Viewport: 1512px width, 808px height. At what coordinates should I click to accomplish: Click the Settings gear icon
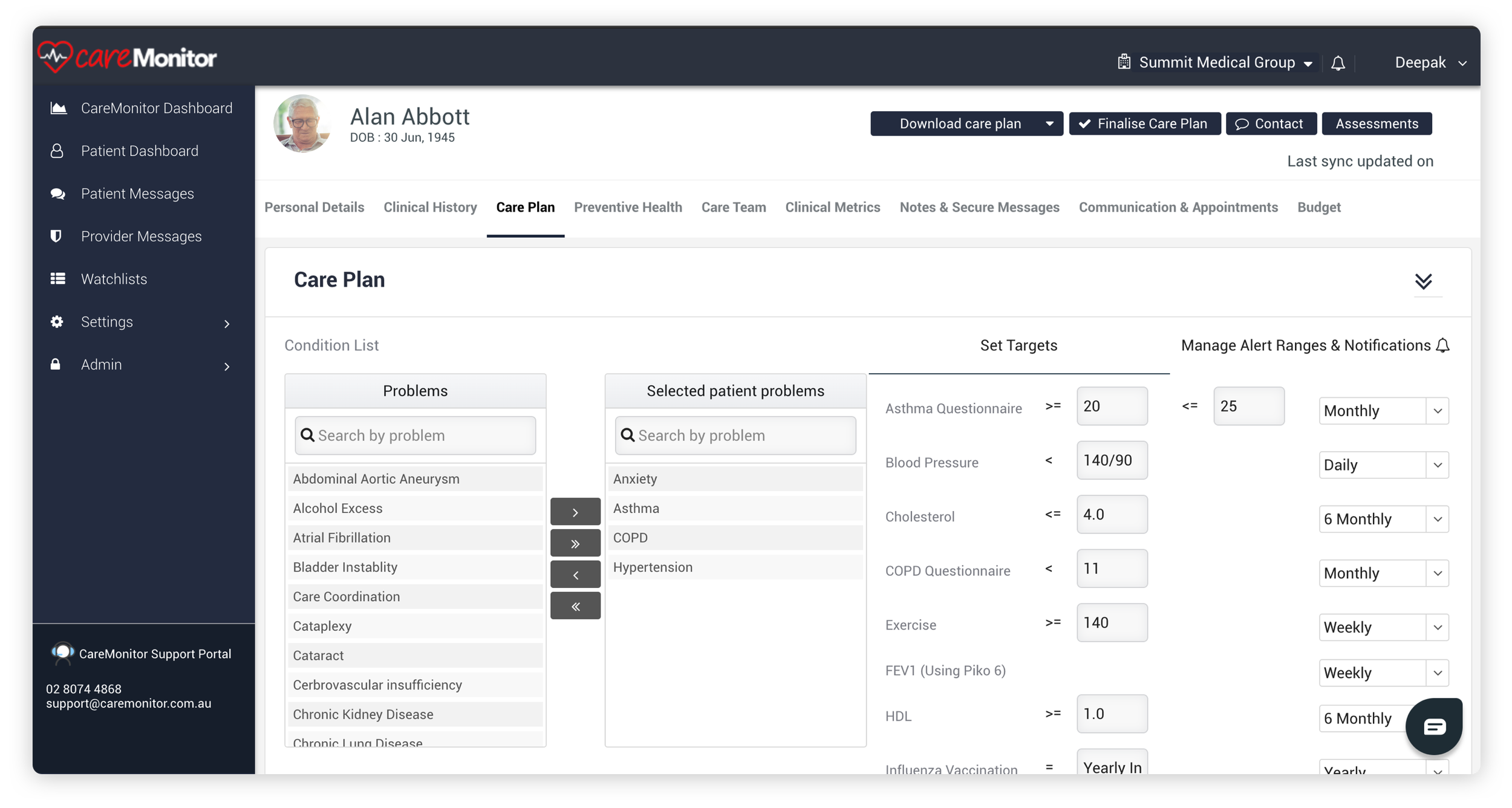[57, 322]
